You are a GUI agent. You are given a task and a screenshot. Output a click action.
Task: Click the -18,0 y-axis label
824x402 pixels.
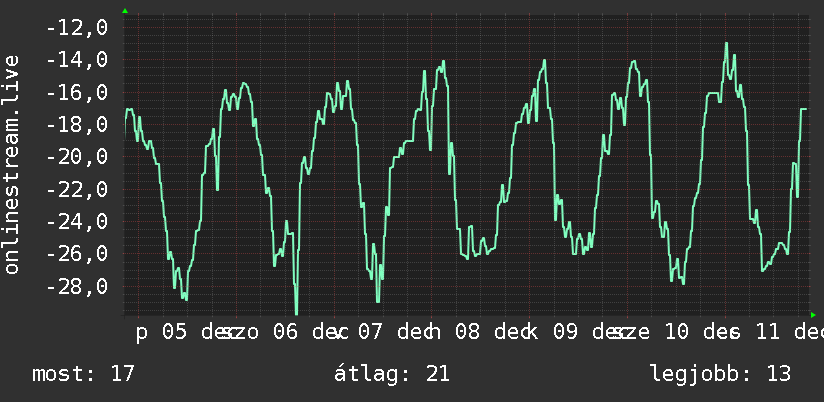coord(77,125)
